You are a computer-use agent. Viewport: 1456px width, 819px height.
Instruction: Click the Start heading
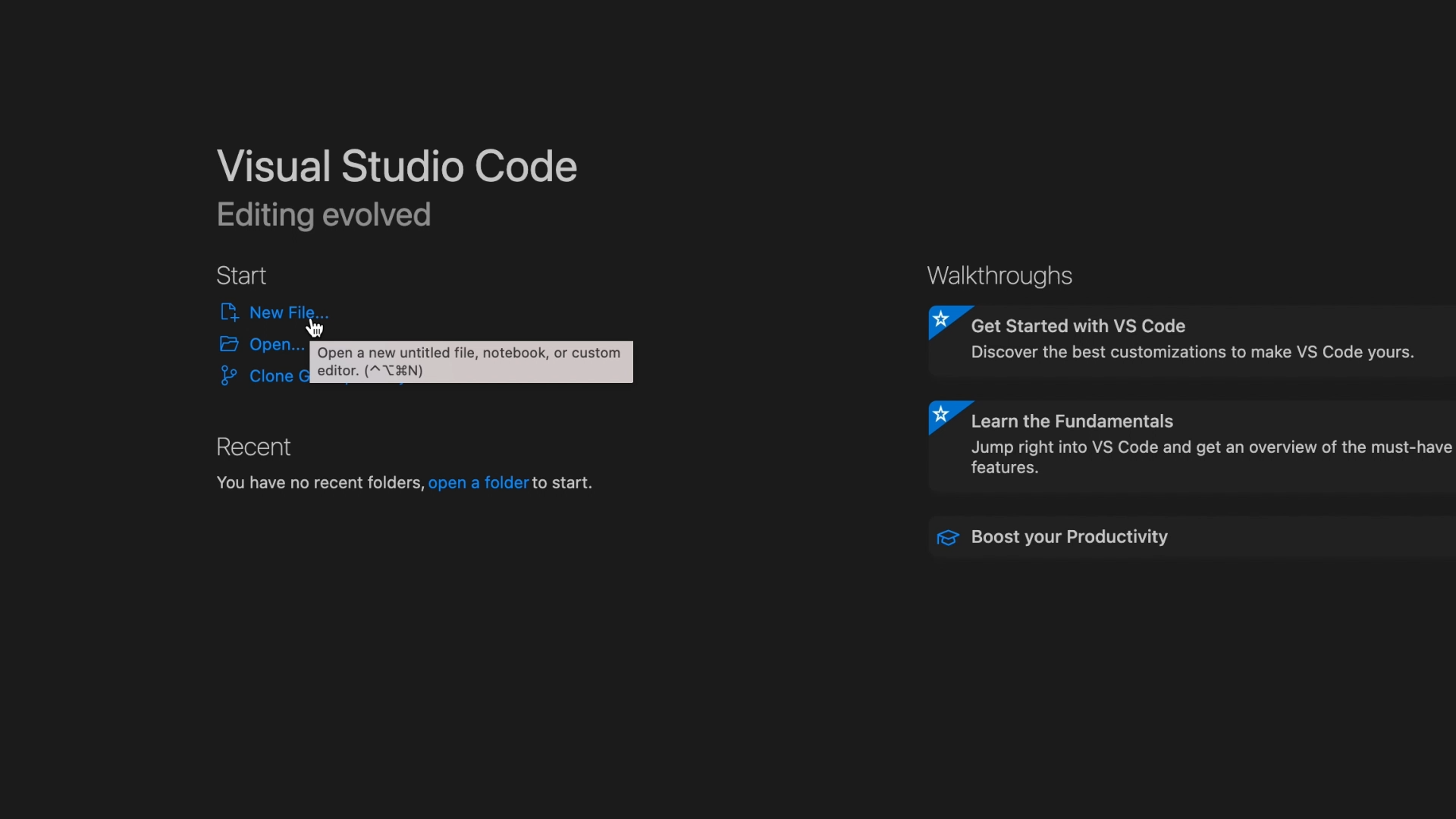coord(241,276)
